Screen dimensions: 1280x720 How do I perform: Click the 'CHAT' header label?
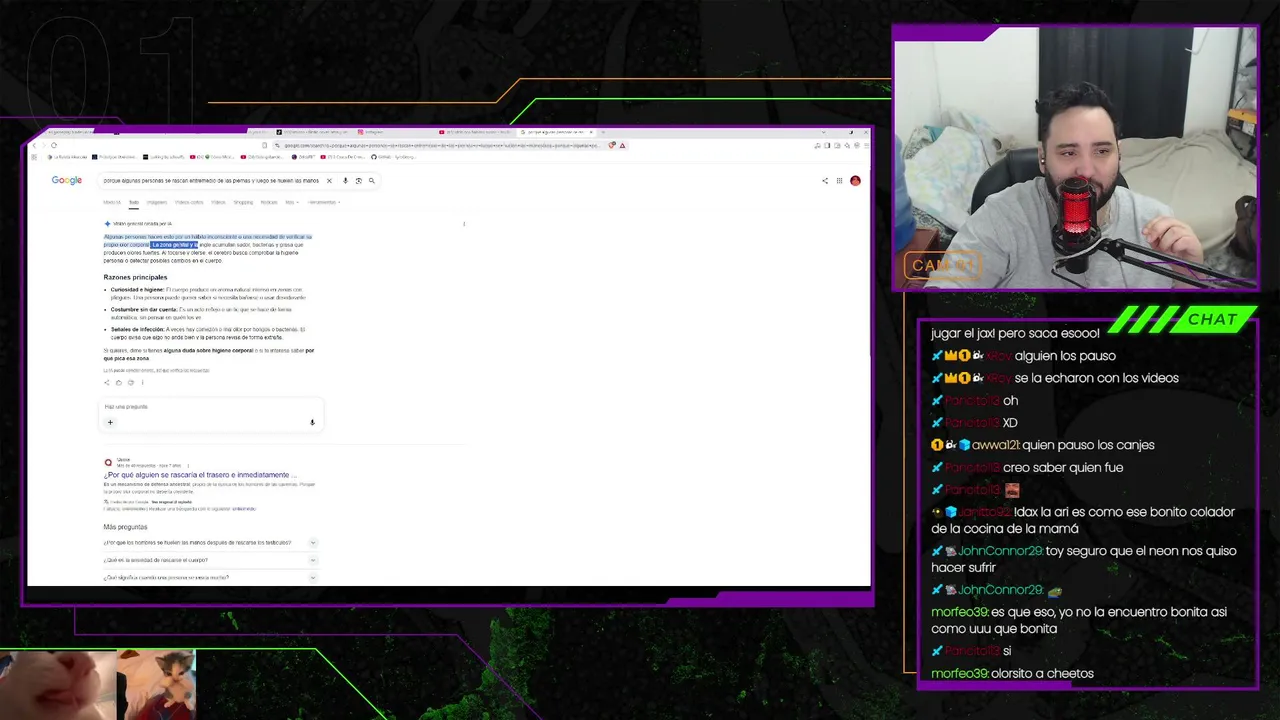point(1212,319)
